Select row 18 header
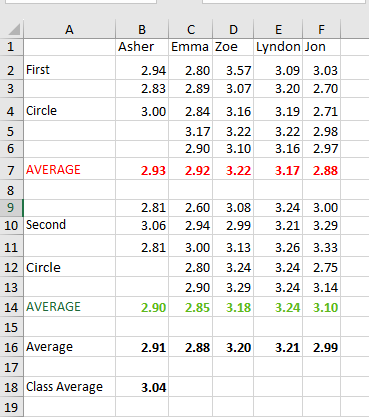This screenshot has height=417, width=369. coord(11,387)
